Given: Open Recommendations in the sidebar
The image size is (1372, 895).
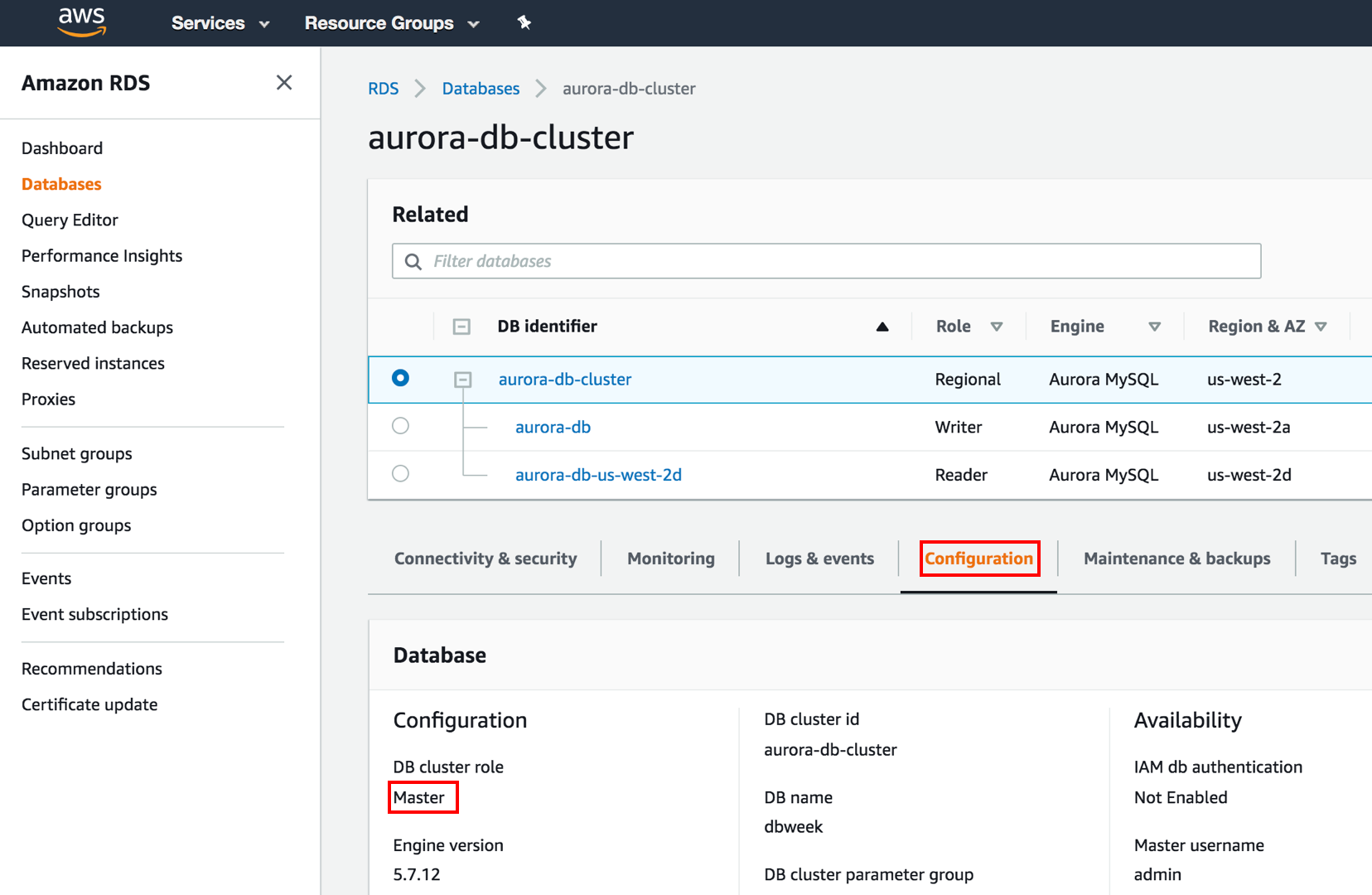Looking at the screenshot, I should [x=92, y=669].
